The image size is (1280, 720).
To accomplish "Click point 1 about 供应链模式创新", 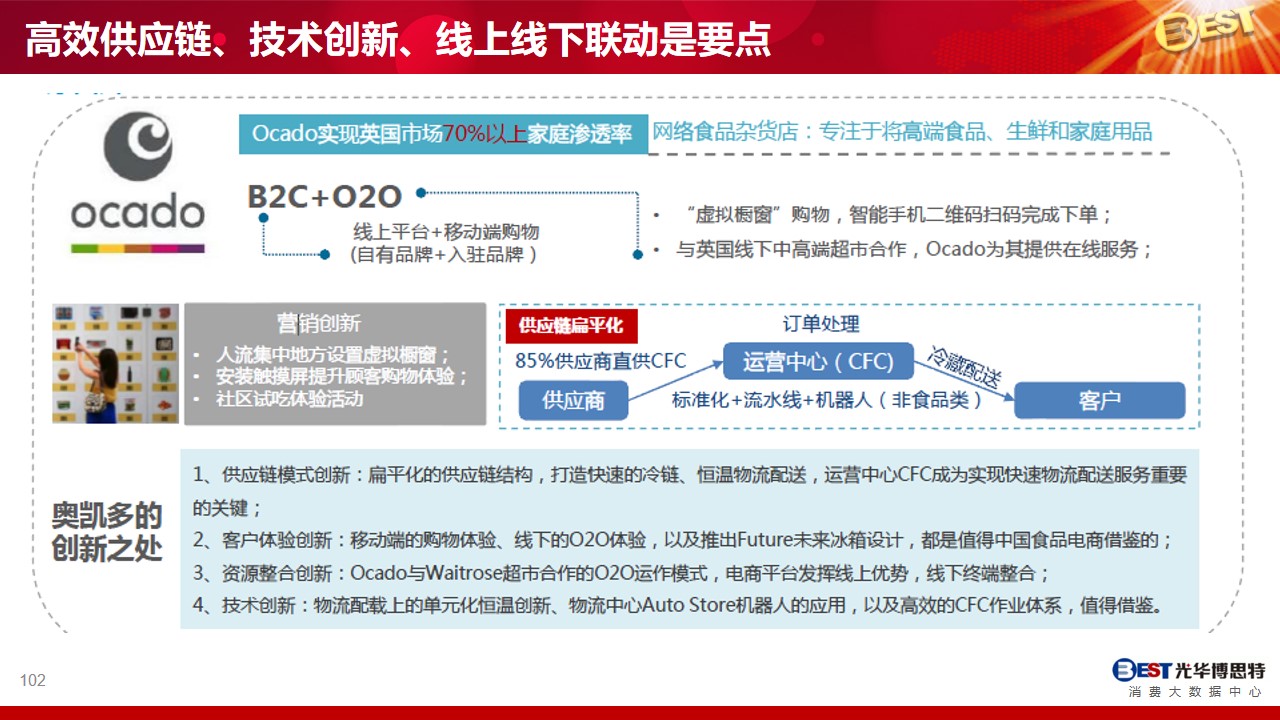I will pos(690,491).
